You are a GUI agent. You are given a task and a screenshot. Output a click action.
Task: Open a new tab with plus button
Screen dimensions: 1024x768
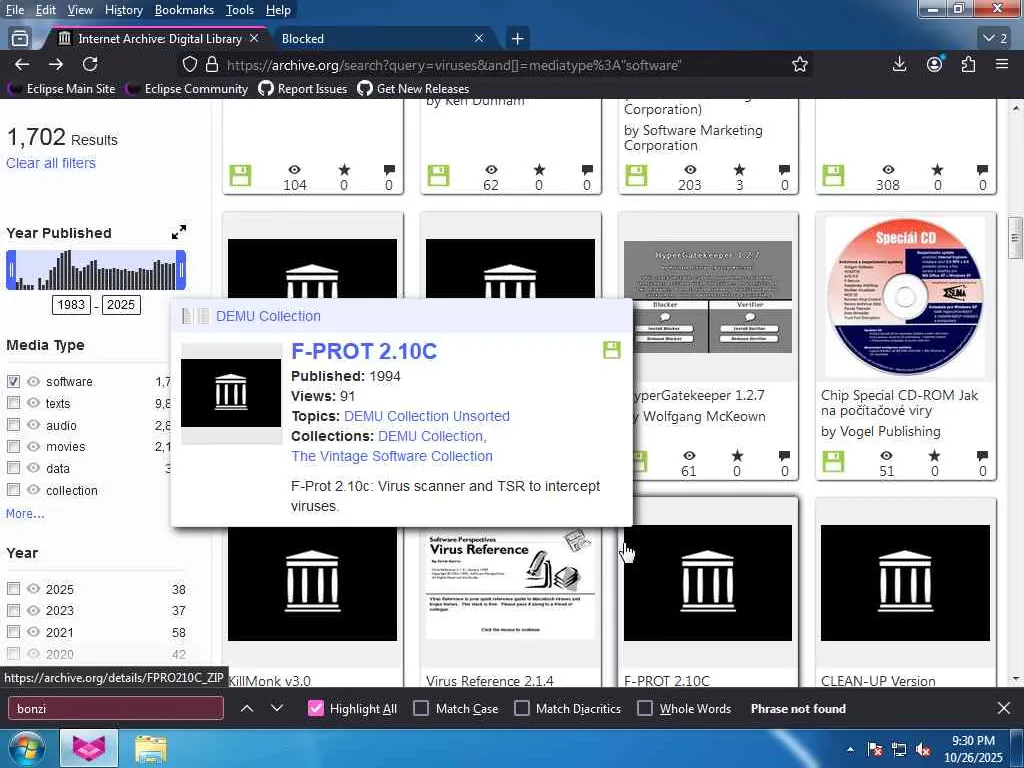point(517,39)
